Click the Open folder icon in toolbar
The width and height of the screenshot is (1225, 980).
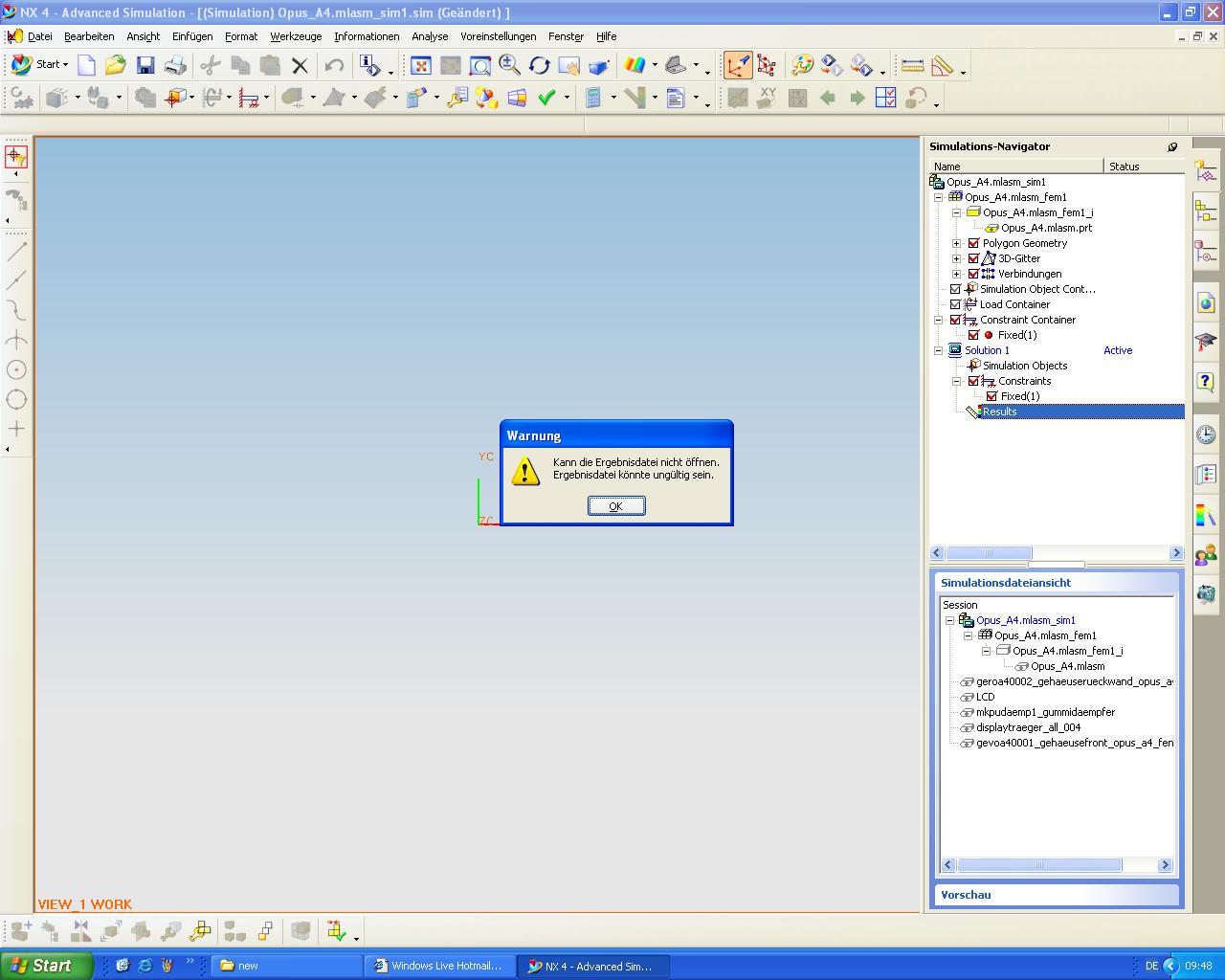[x=116, y=65]
